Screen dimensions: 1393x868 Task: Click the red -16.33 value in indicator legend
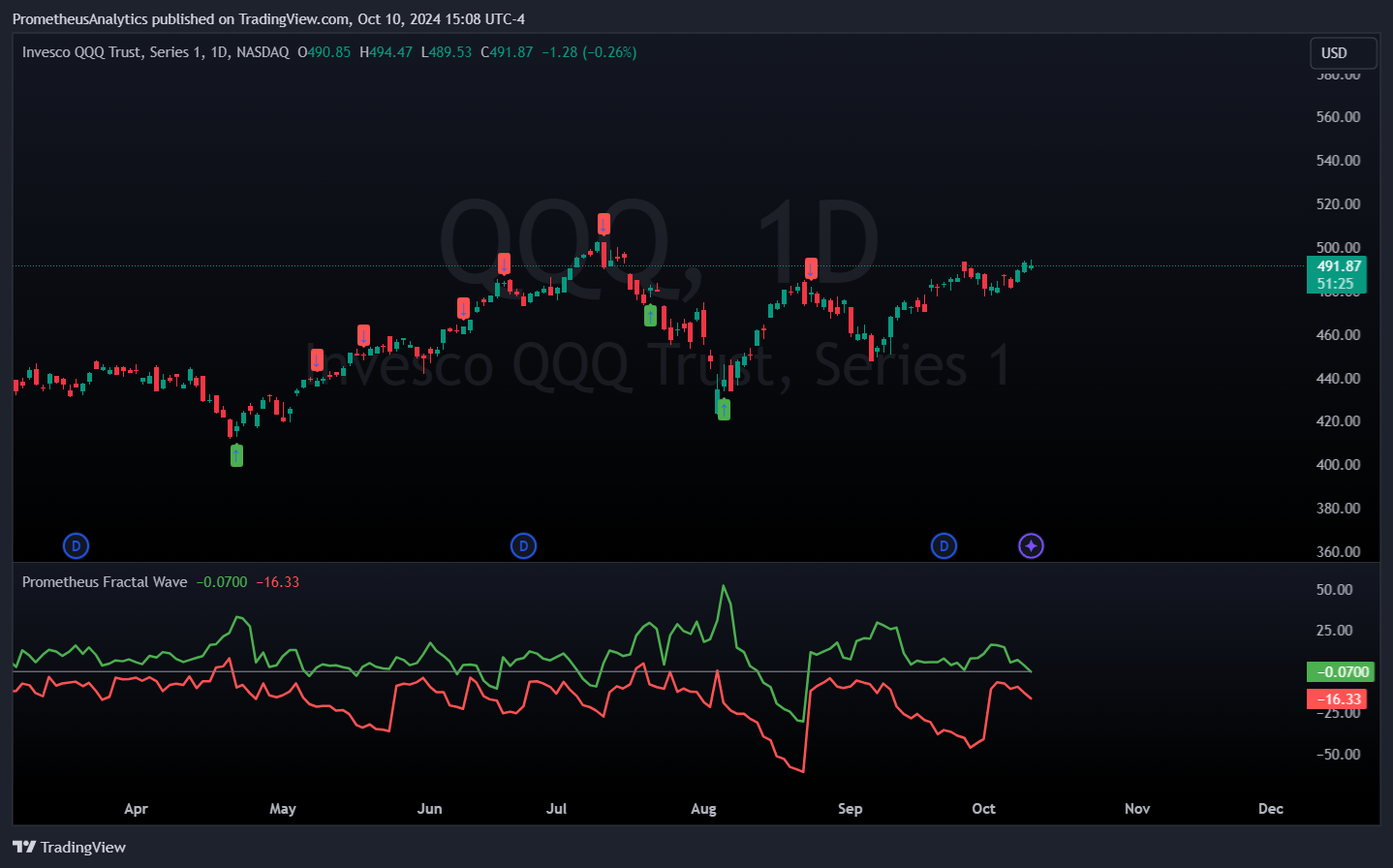click(277, 582)
